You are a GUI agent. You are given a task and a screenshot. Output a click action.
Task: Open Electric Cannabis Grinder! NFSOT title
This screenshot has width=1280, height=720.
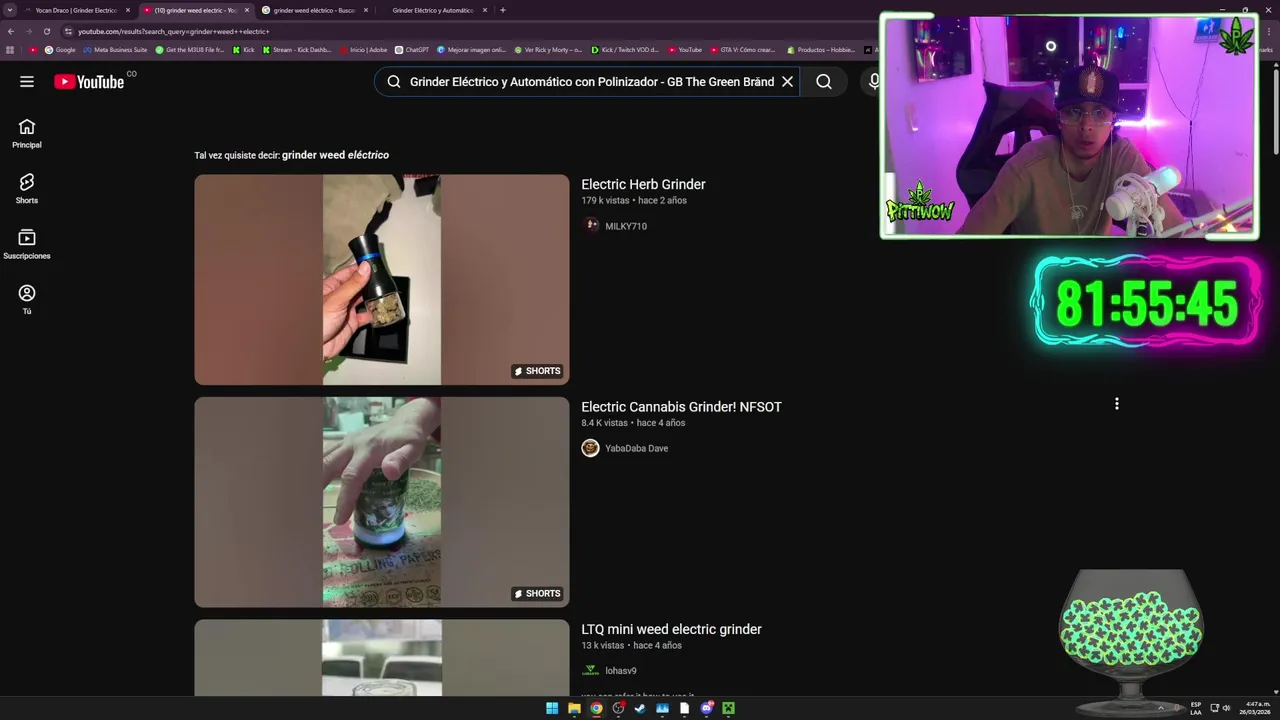point(681,407)
